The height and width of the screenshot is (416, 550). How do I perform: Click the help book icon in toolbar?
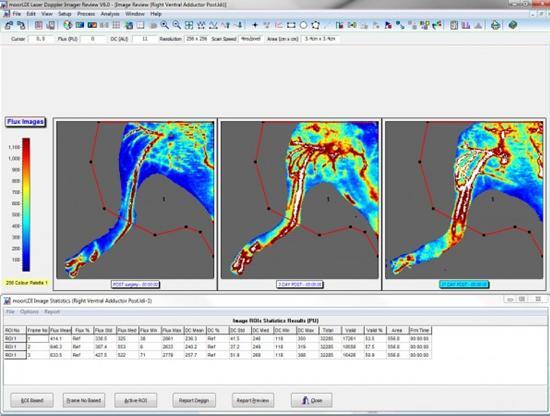pos(513,25)
